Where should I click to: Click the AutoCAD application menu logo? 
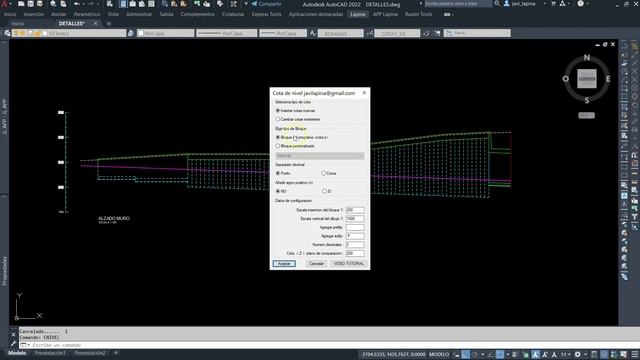point(5,4)
